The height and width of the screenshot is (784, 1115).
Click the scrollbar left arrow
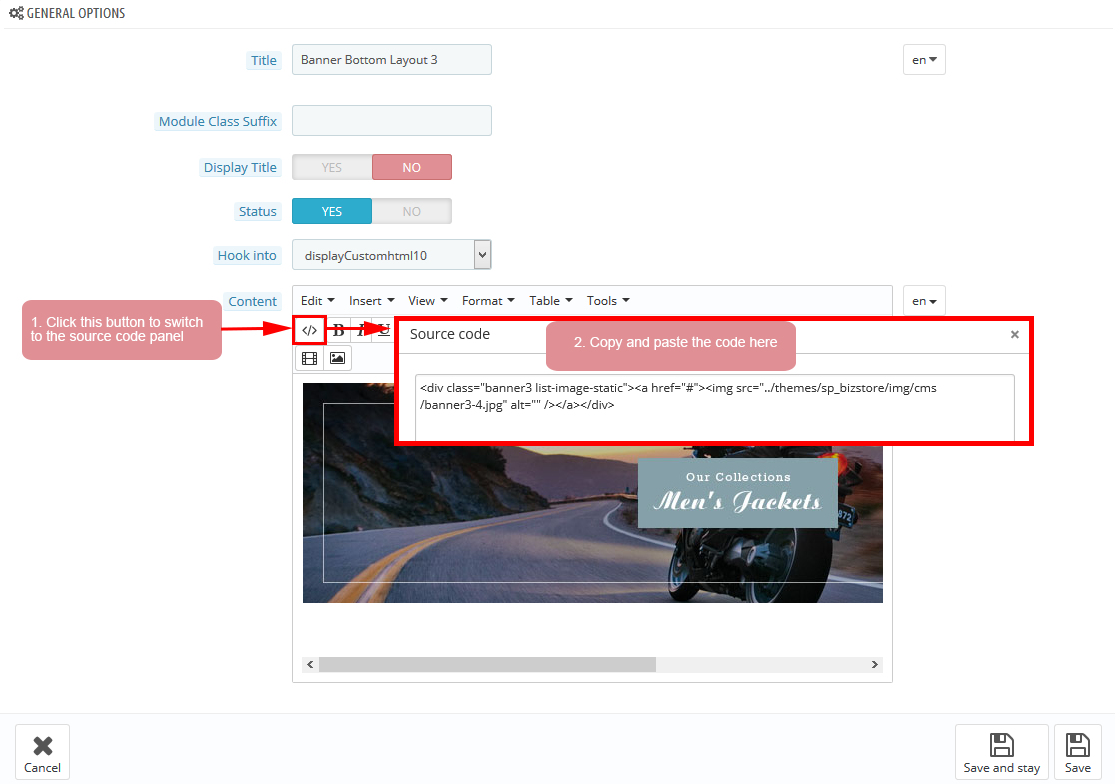(309, 665)
